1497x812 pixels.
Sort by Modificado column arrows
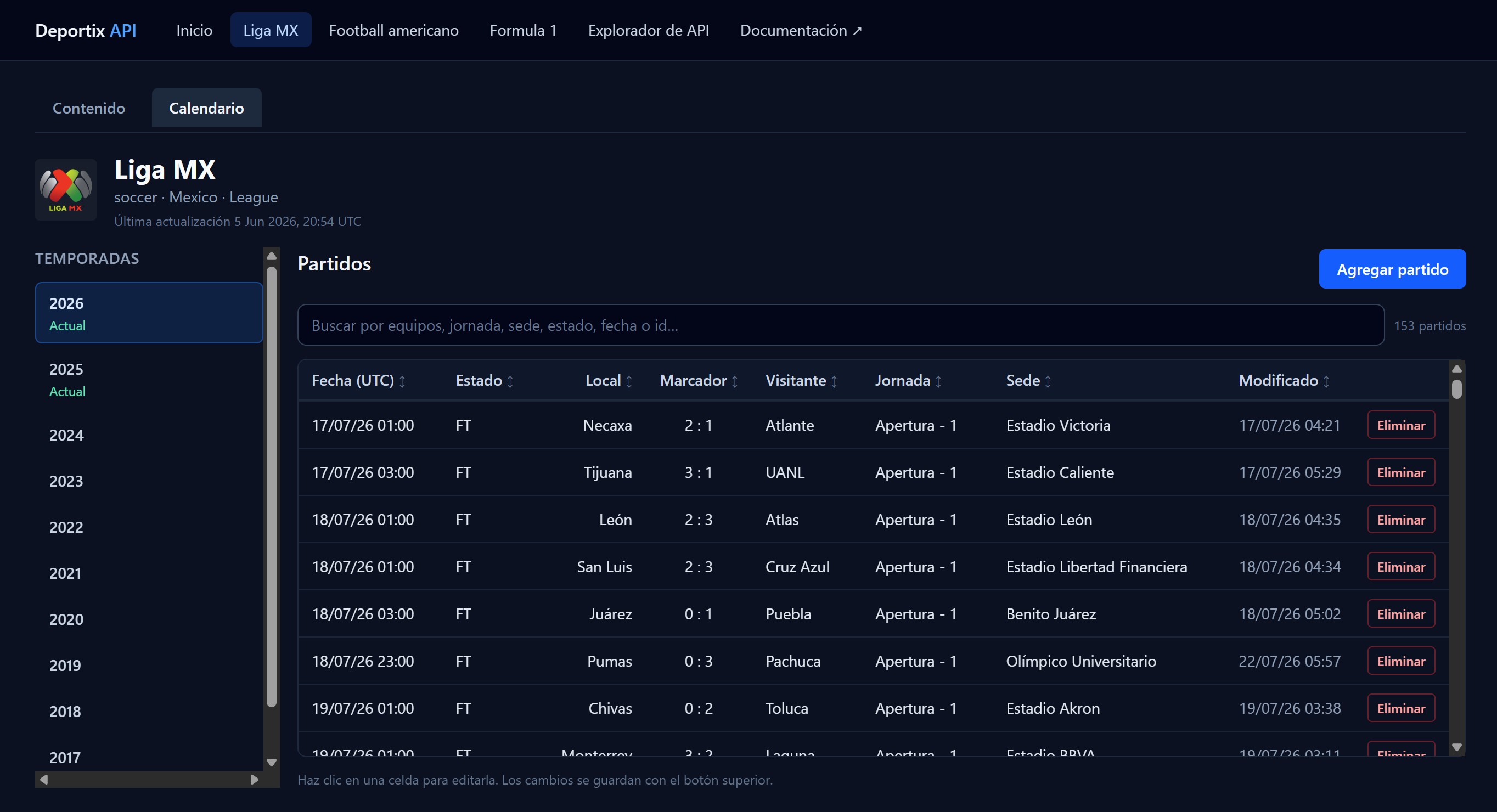pos(1326,381)
